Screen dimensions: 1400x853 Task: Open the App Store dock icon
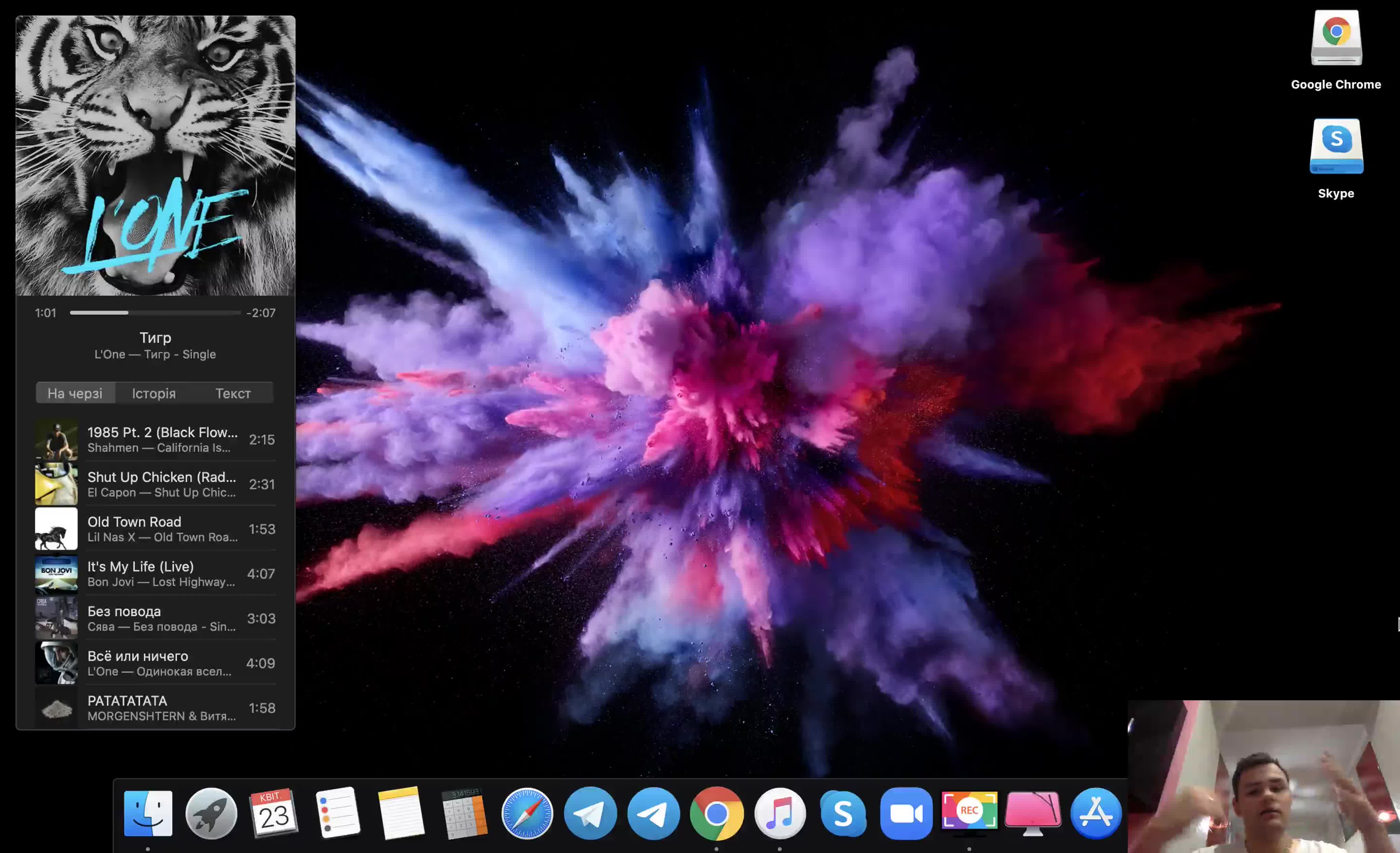click(x=1096, y=813)
